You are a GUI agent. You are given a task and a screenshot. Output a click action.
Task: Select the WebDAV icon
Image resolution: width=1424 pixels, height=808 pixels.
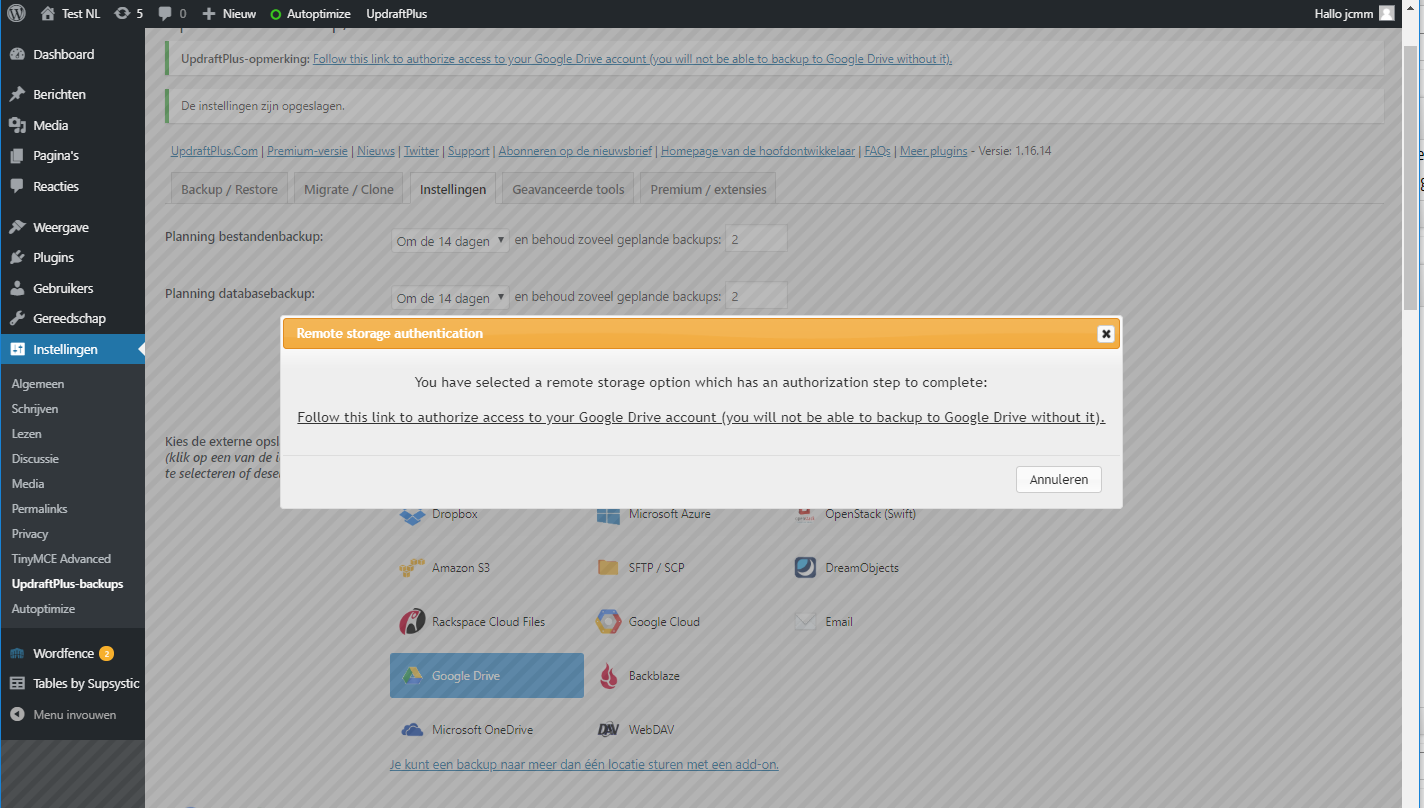pos(608,730)
